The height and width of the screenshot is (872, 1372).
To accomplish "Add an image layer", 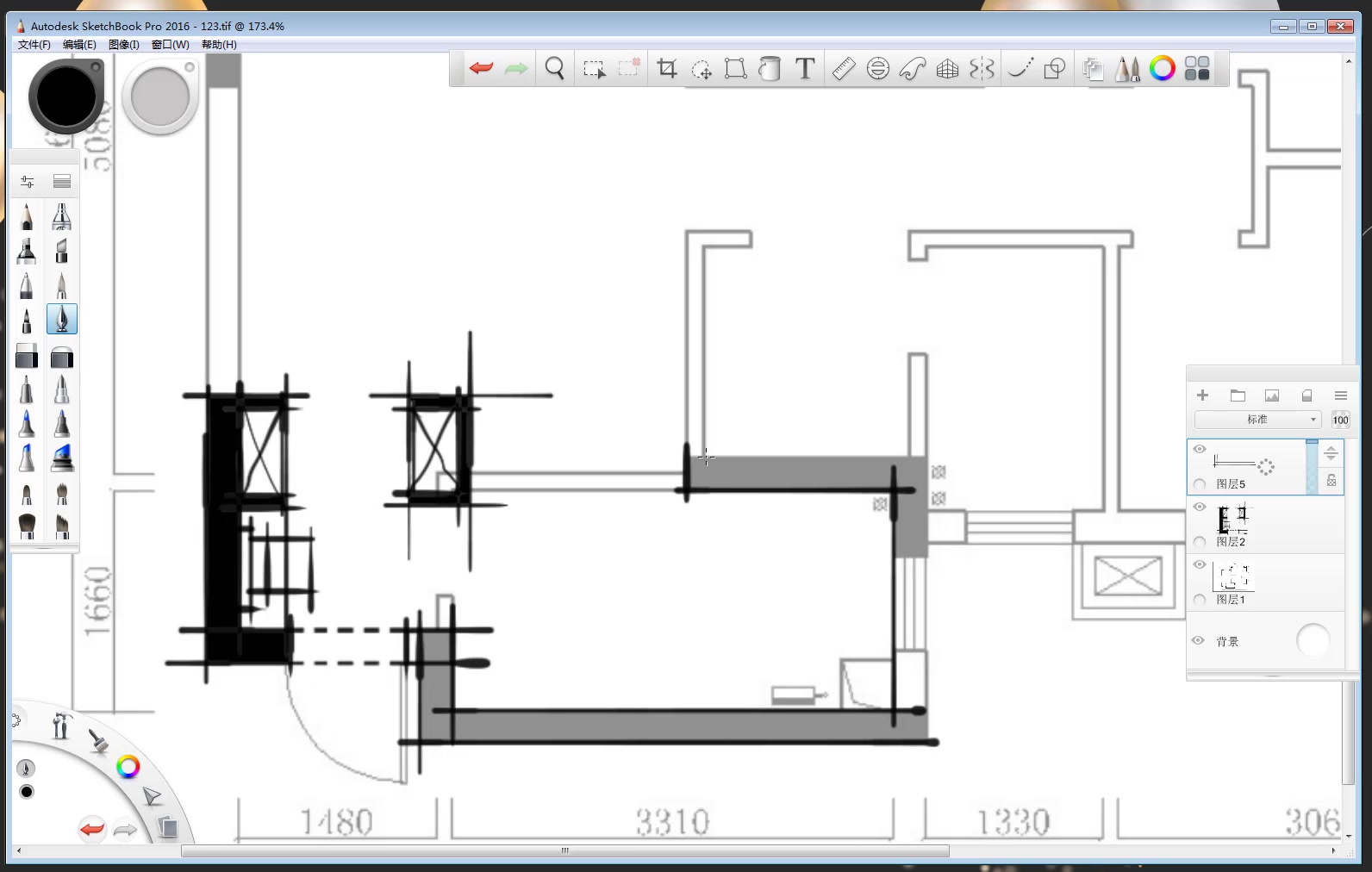I will [x=1272, y=396].
